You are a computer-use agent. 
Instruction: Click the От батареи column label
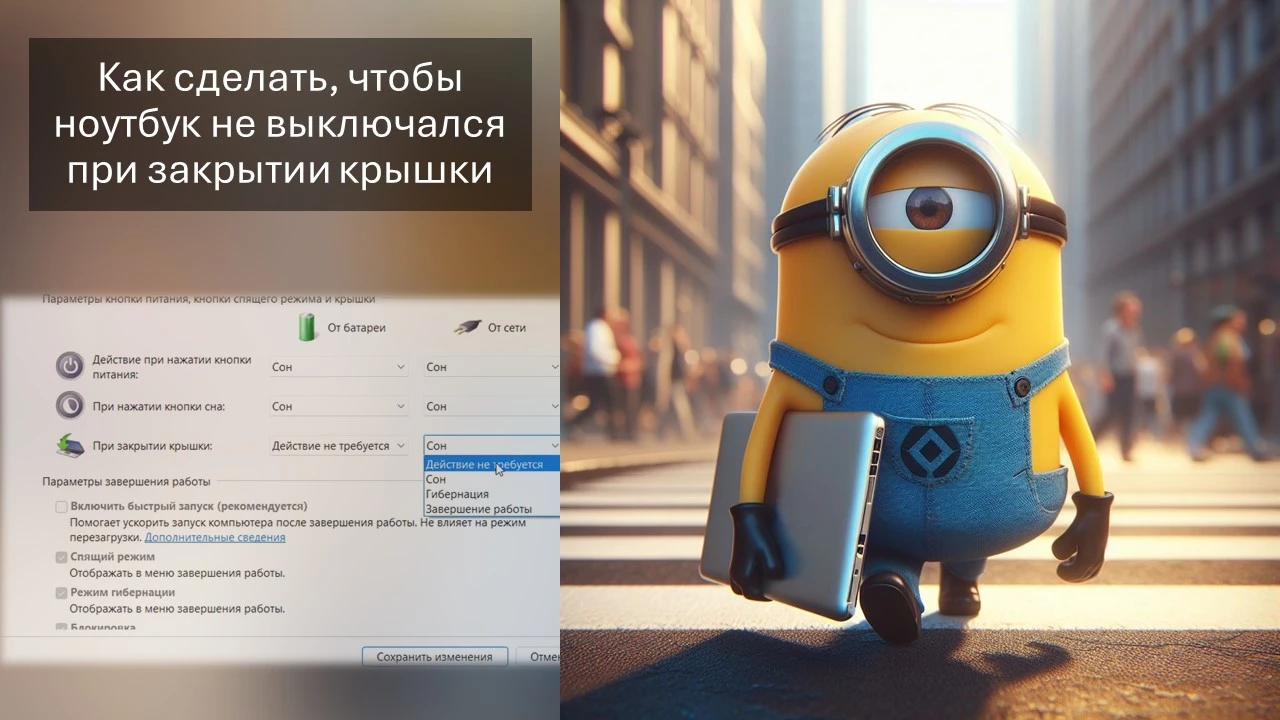(x=356, y=327)
